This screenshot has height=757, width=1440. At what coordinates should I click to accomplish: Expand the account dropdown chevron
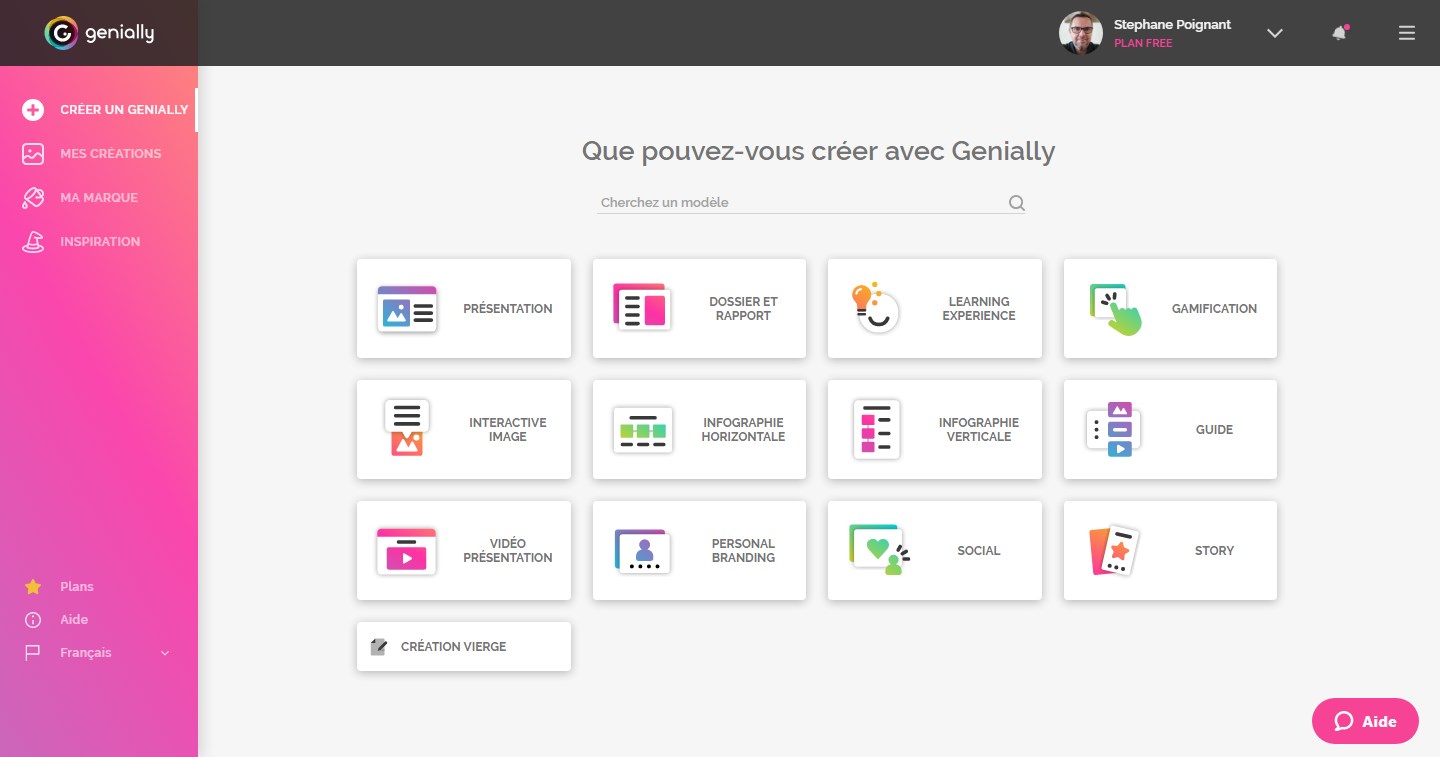click(x=1274, y=33)
